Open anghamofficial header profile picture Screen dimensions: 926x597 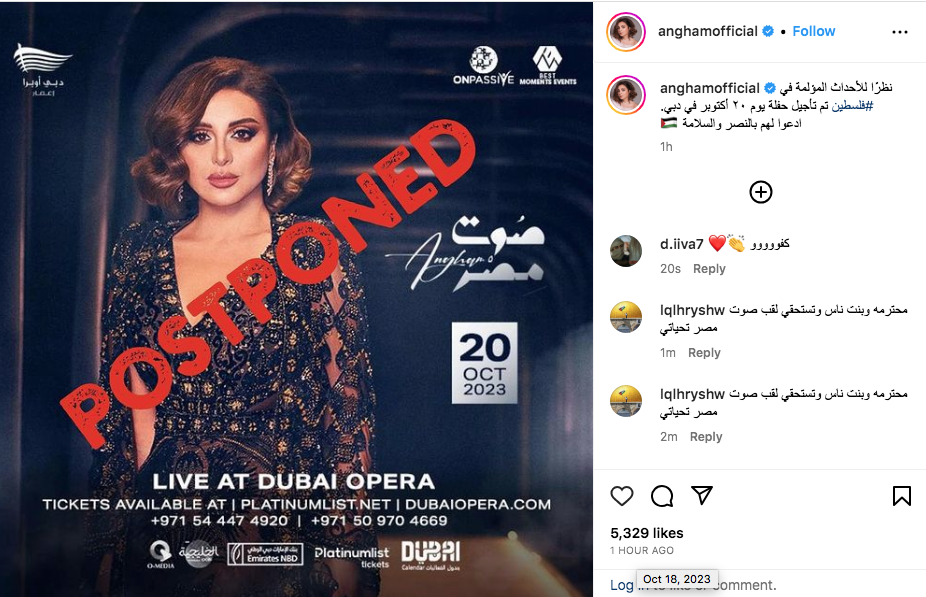point(626,32)
